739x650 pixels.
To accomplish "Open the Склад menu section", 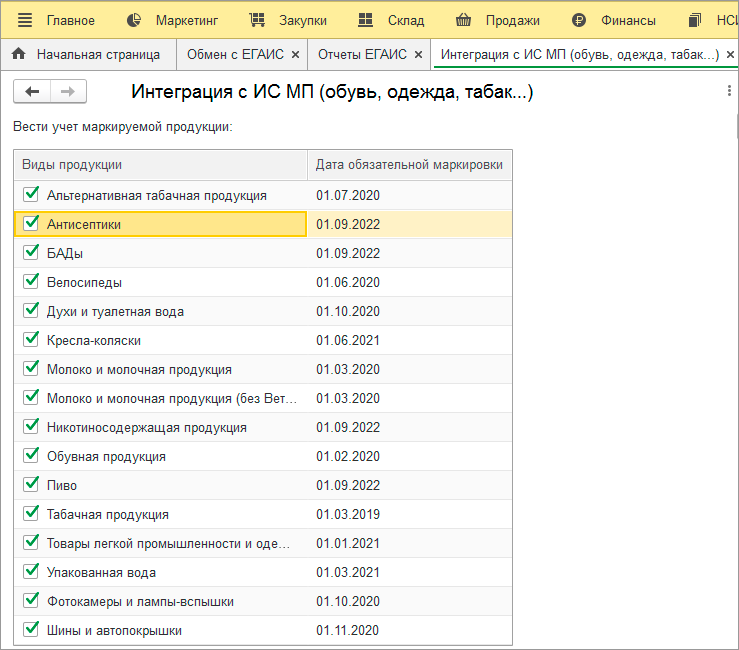I will pos(406,20).
